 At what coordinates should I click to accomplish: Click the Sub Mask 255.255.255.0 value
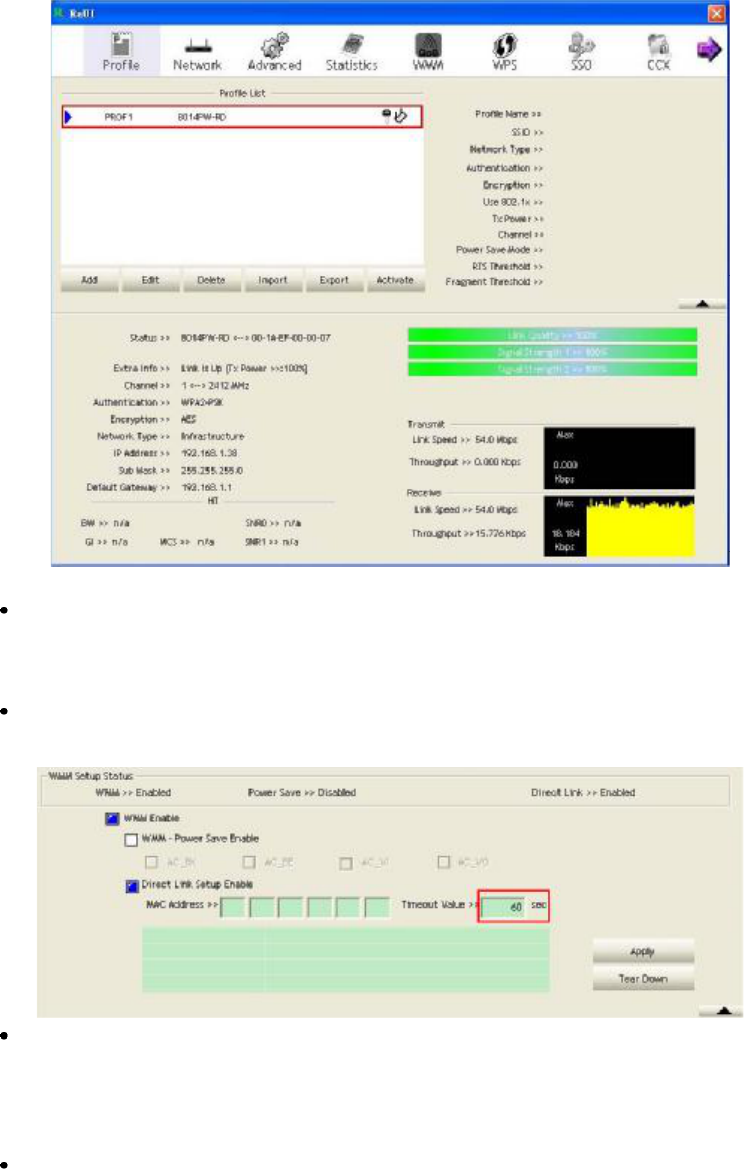pos(212,470)
